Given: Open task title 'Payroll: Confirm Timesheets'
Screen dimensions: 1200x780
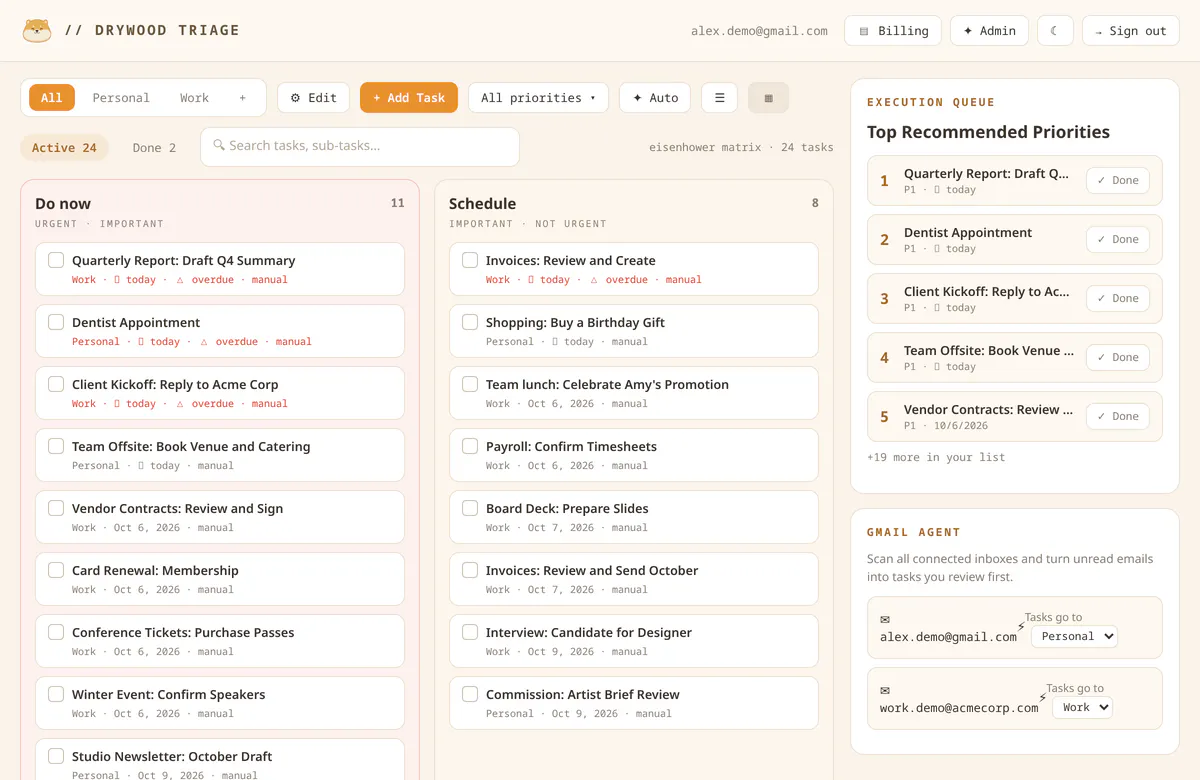Looking at the screenshot, I should [571, 446].
